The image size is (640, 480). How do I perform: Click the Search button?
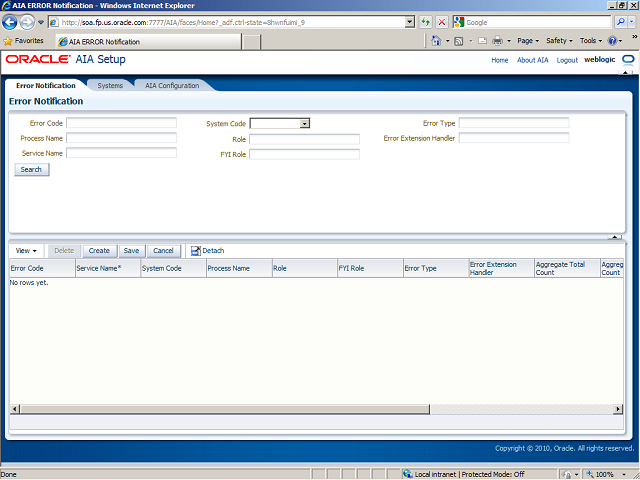(32, 170)
